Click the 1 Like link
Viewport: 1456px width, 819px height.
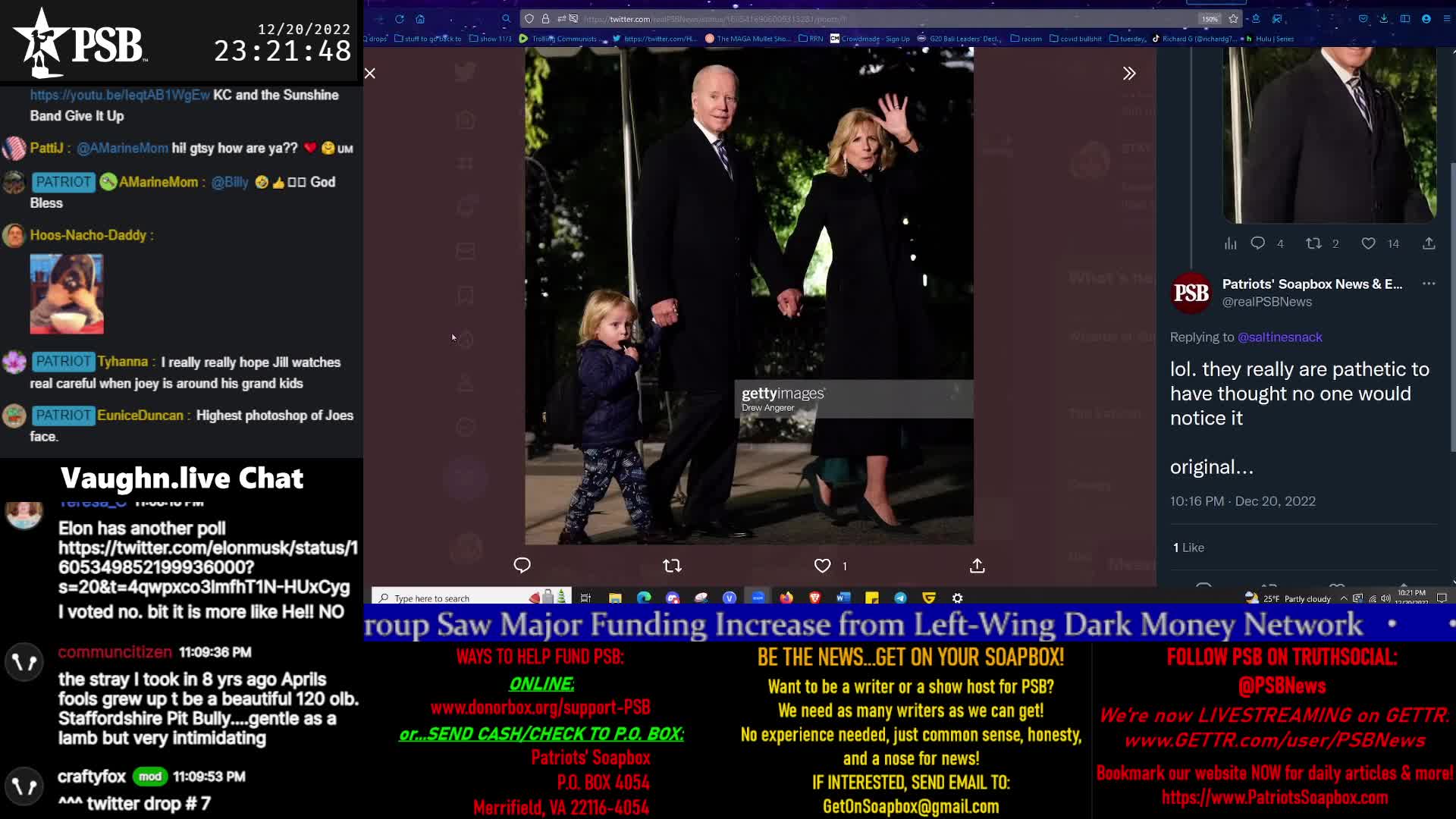pos(1188,548)
